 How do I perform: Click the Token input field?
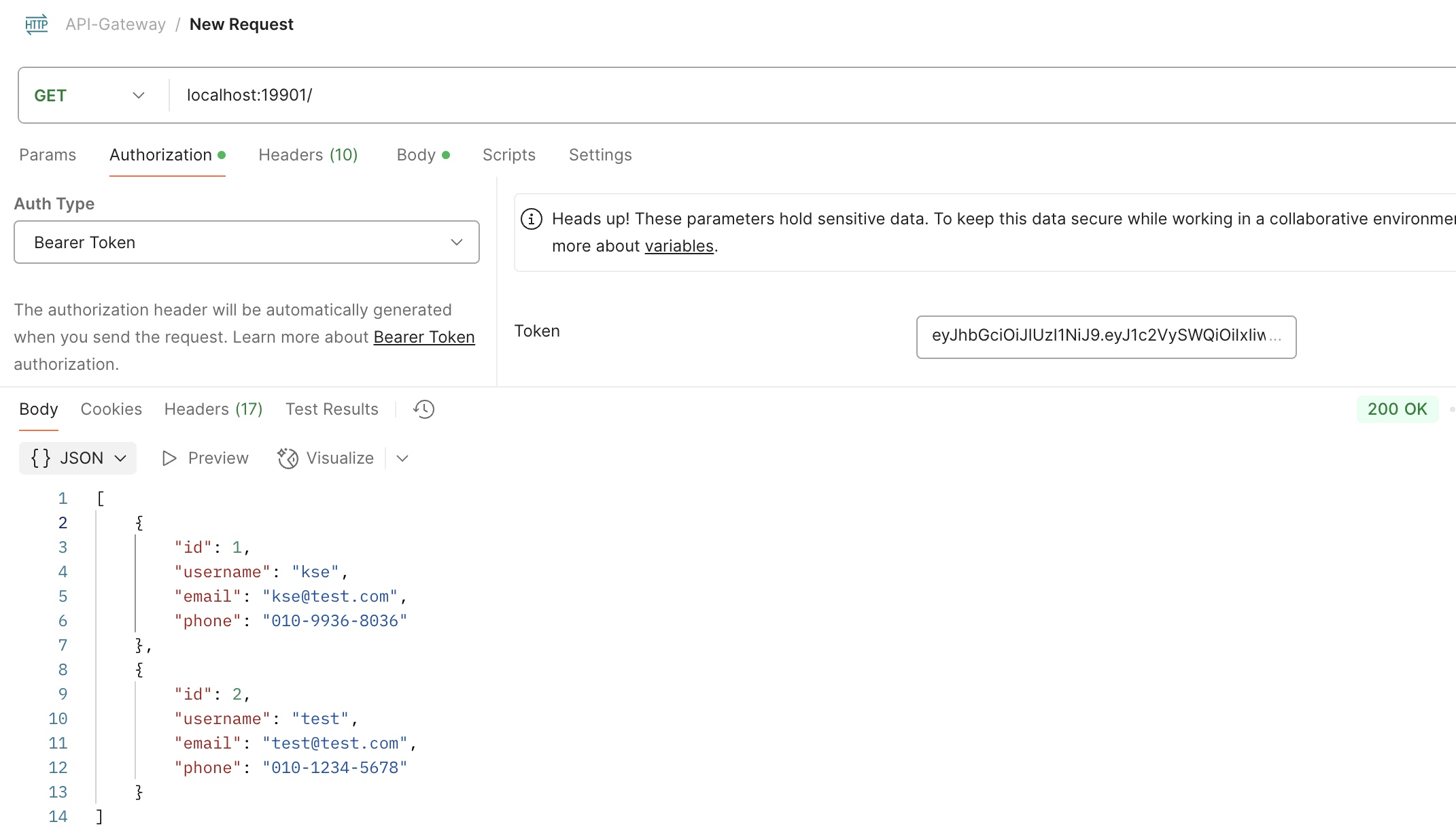tap(1105, 337)
